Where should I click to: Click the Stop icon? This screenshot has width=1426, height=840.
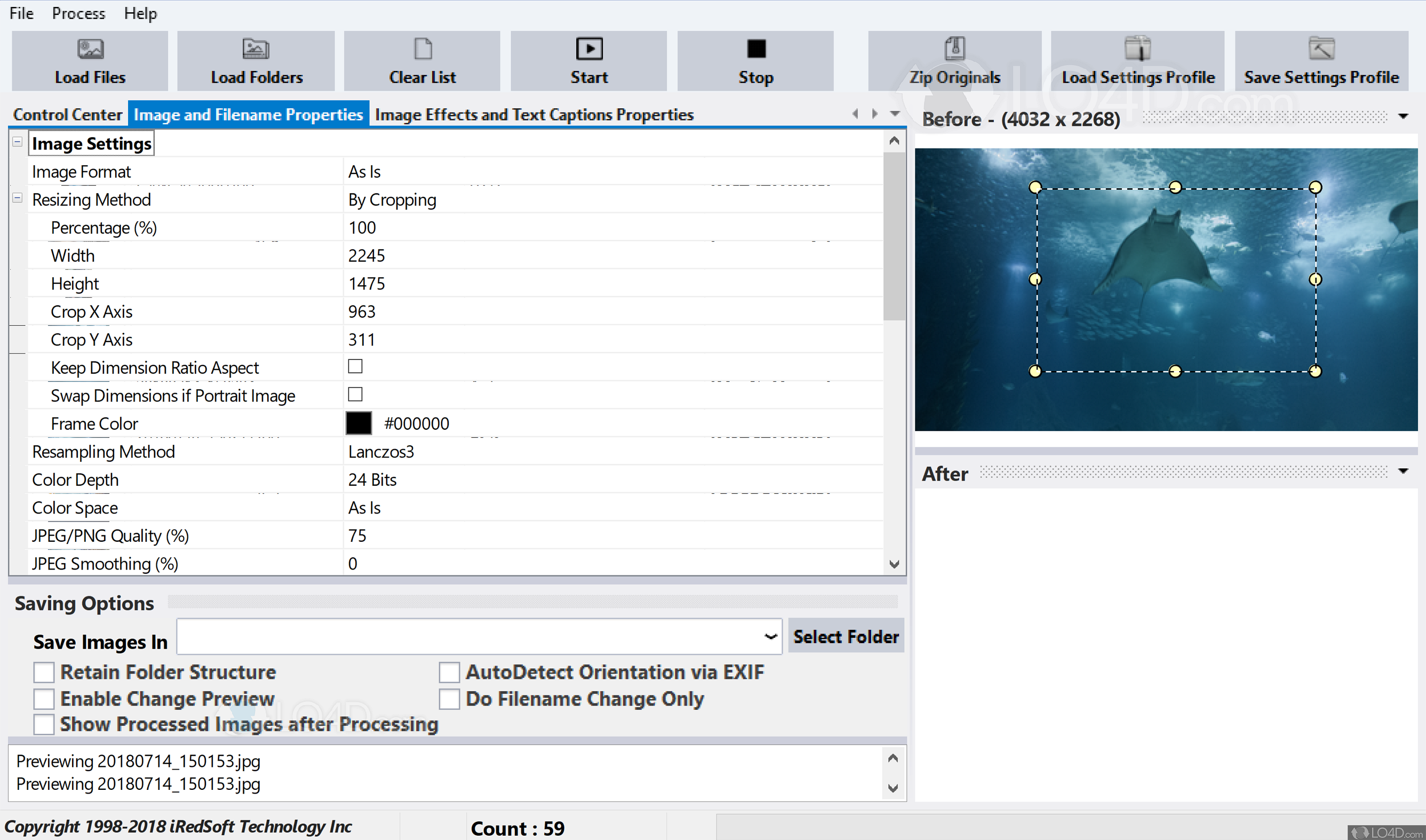(x=755, y=60)
